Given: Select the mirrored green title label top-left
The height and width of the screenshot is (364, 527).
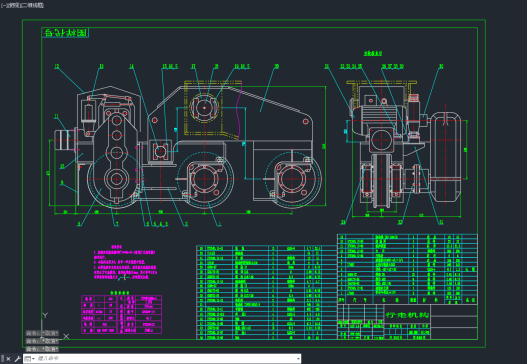Looking at the screenshot, I should pyautogui.click(x=66, y=33).
